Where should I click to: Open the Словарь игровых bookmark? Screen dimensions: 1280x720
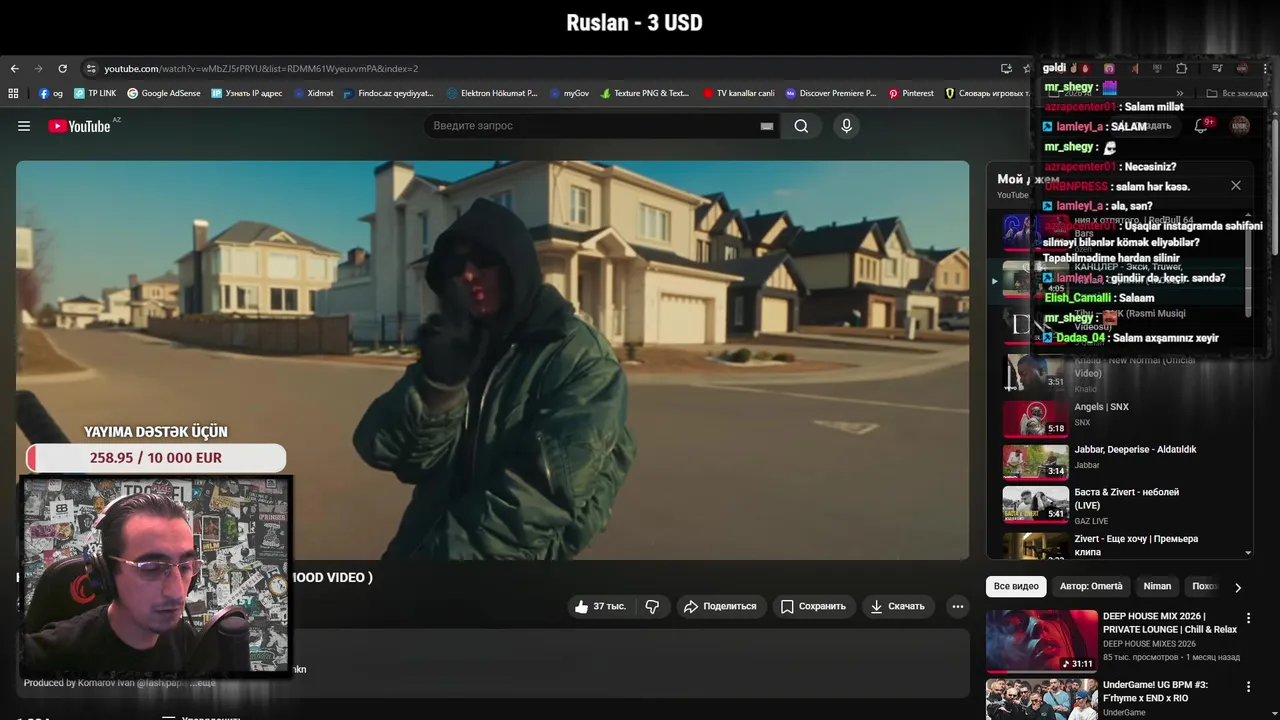coord(986,93)
